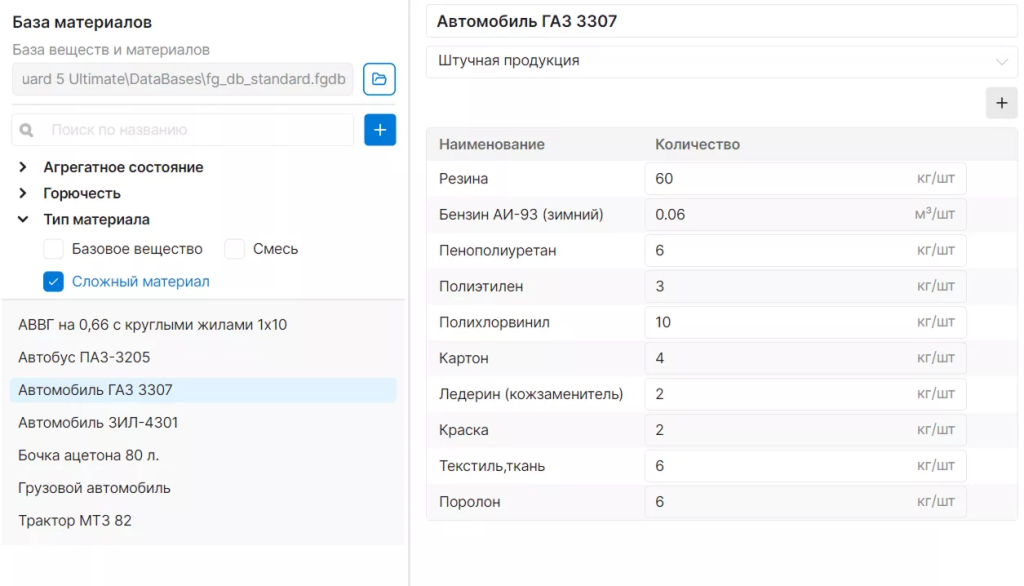Click plus button to add component row
This screenshot has height=586, width=1024.
pos(1001,103)
